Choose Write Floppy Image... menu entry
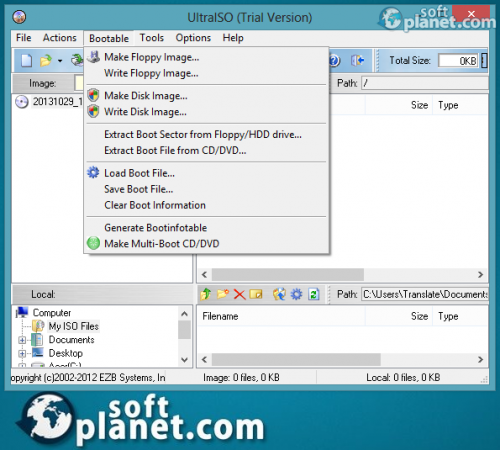This screenshot has height=450, width=500. pos(207,73)
